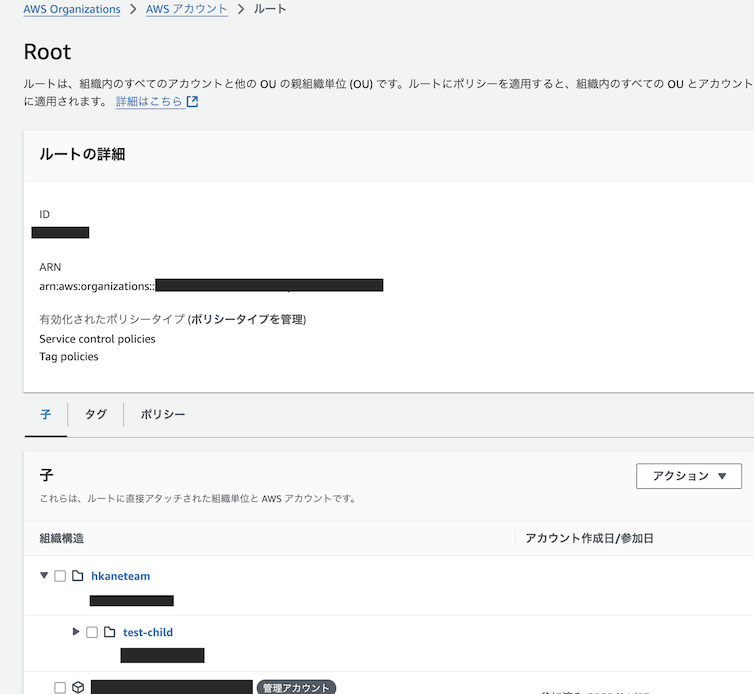Screen dimensions: 754x694
Task: Open the 詳細はこちら help link
Action: 149,101
